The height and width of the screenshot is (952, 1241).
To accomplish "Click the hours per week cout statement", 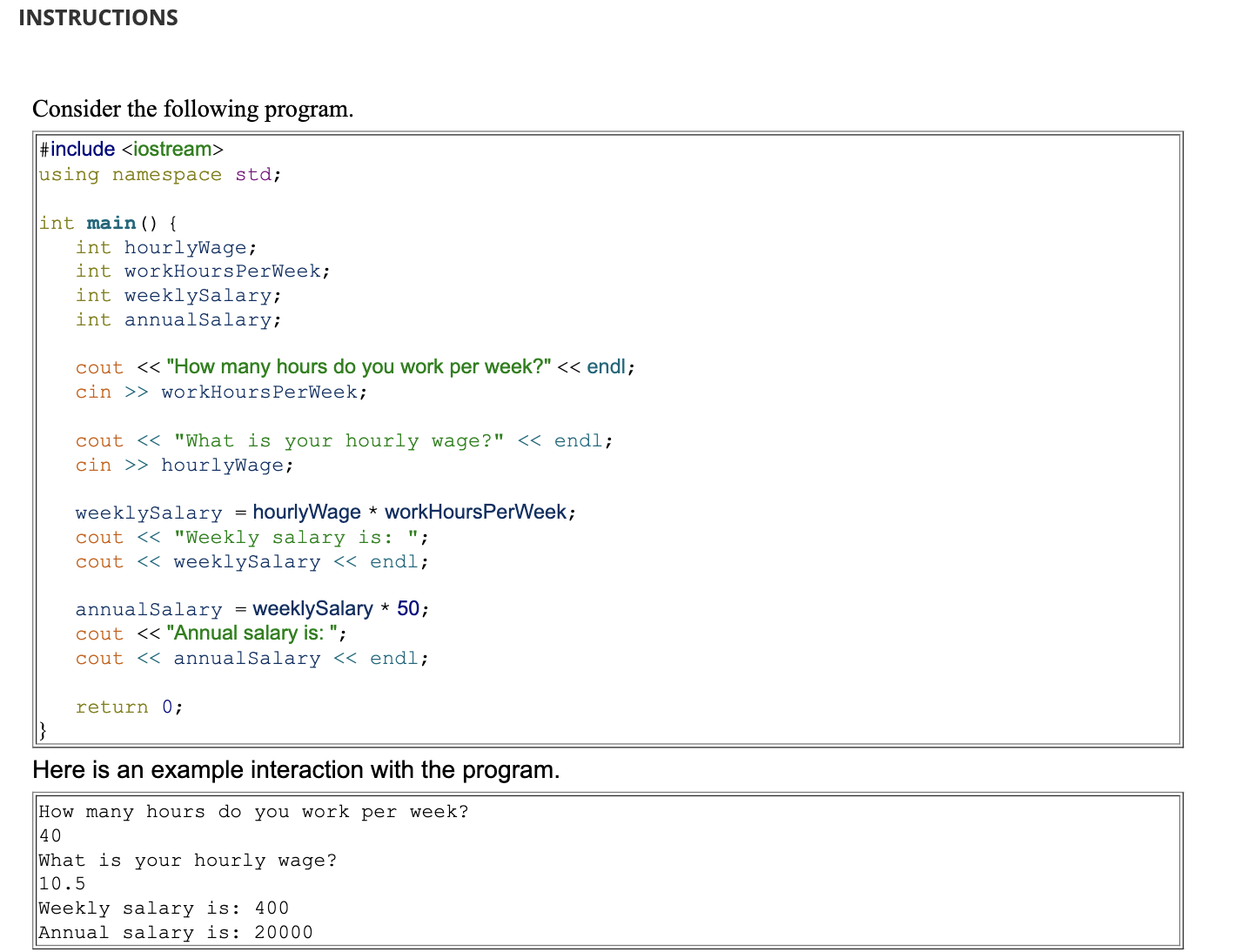I will (x=352, y=366).
